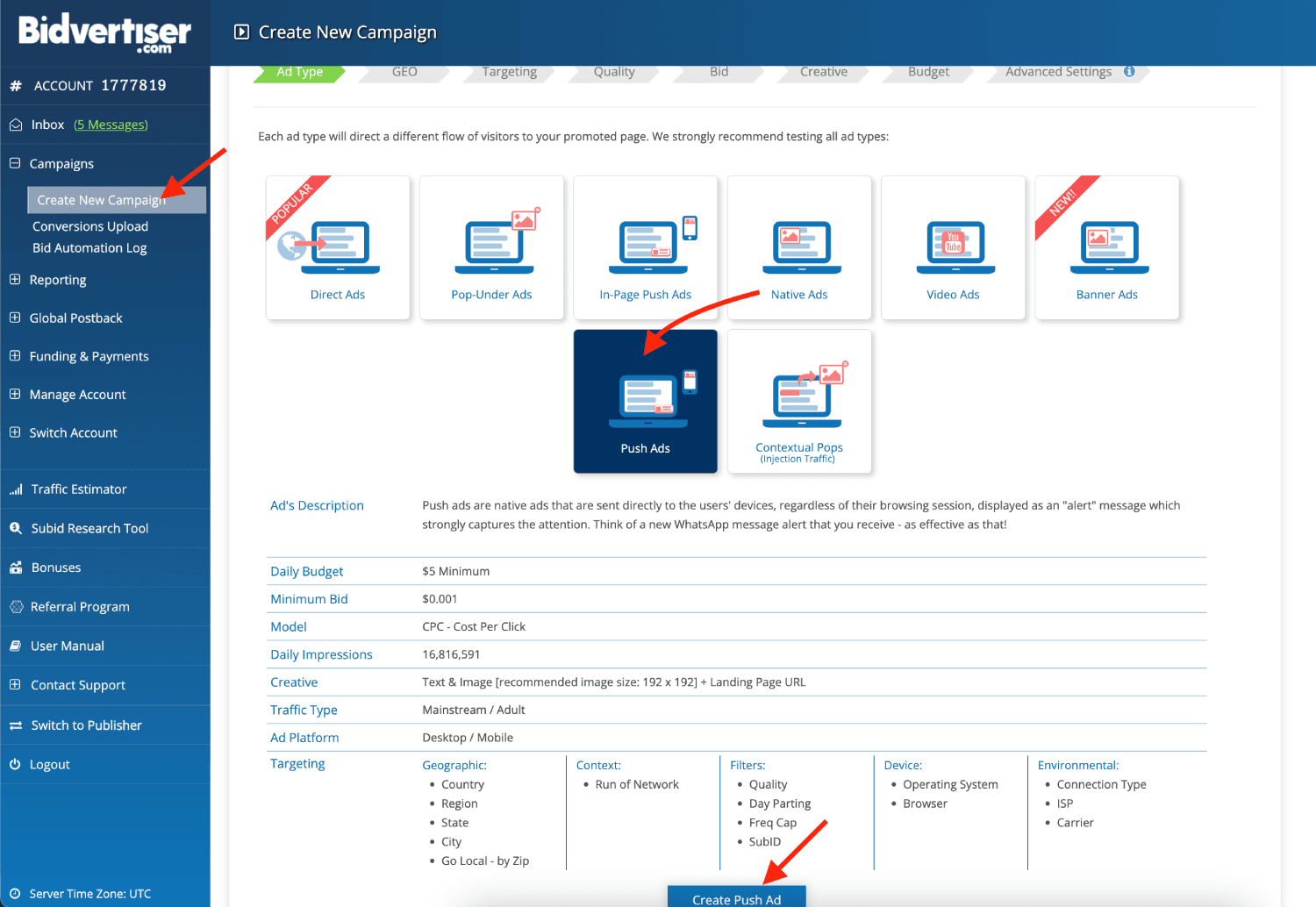This screenshot has width=1316, height=907.
Task: Click the Bonuses gift icon
Action: 16,568
